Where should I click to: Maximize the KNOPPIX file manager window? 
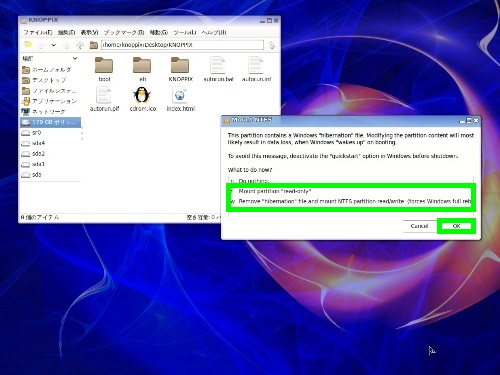click(x=269, y=20)
